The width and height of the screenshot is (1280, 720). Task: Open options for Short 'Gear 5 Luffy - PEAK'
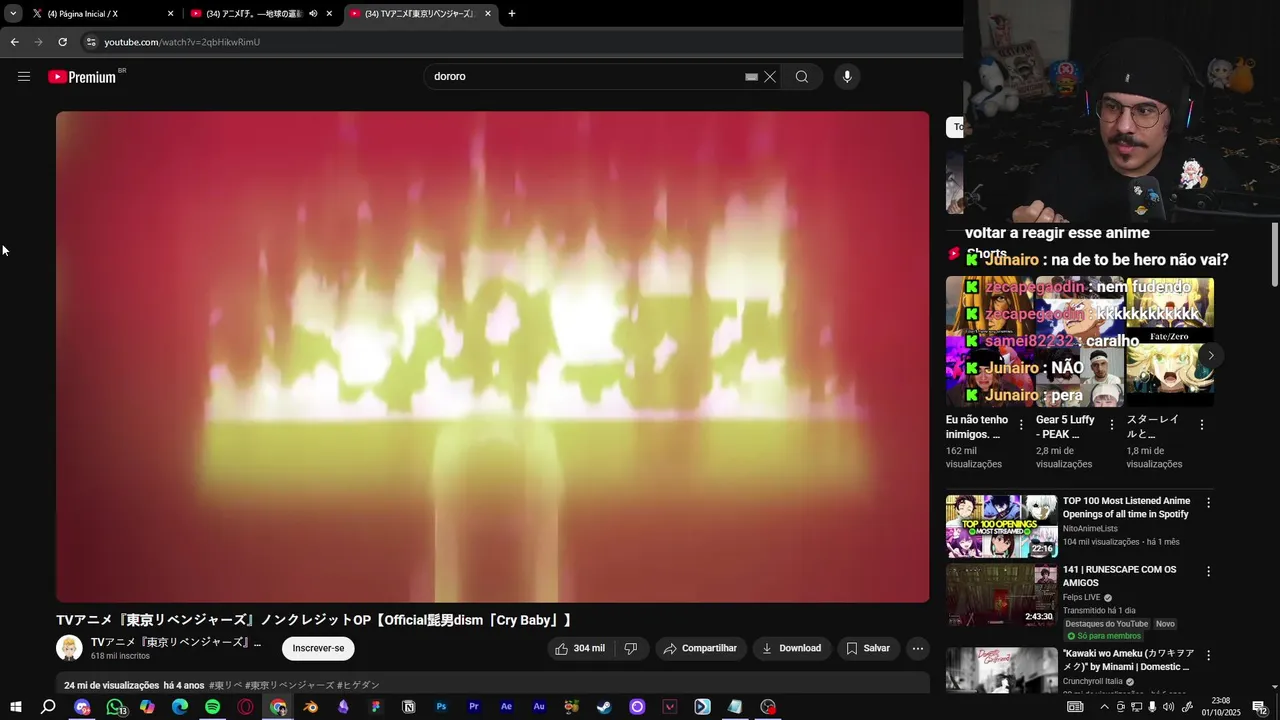[x=1111, y=425]
